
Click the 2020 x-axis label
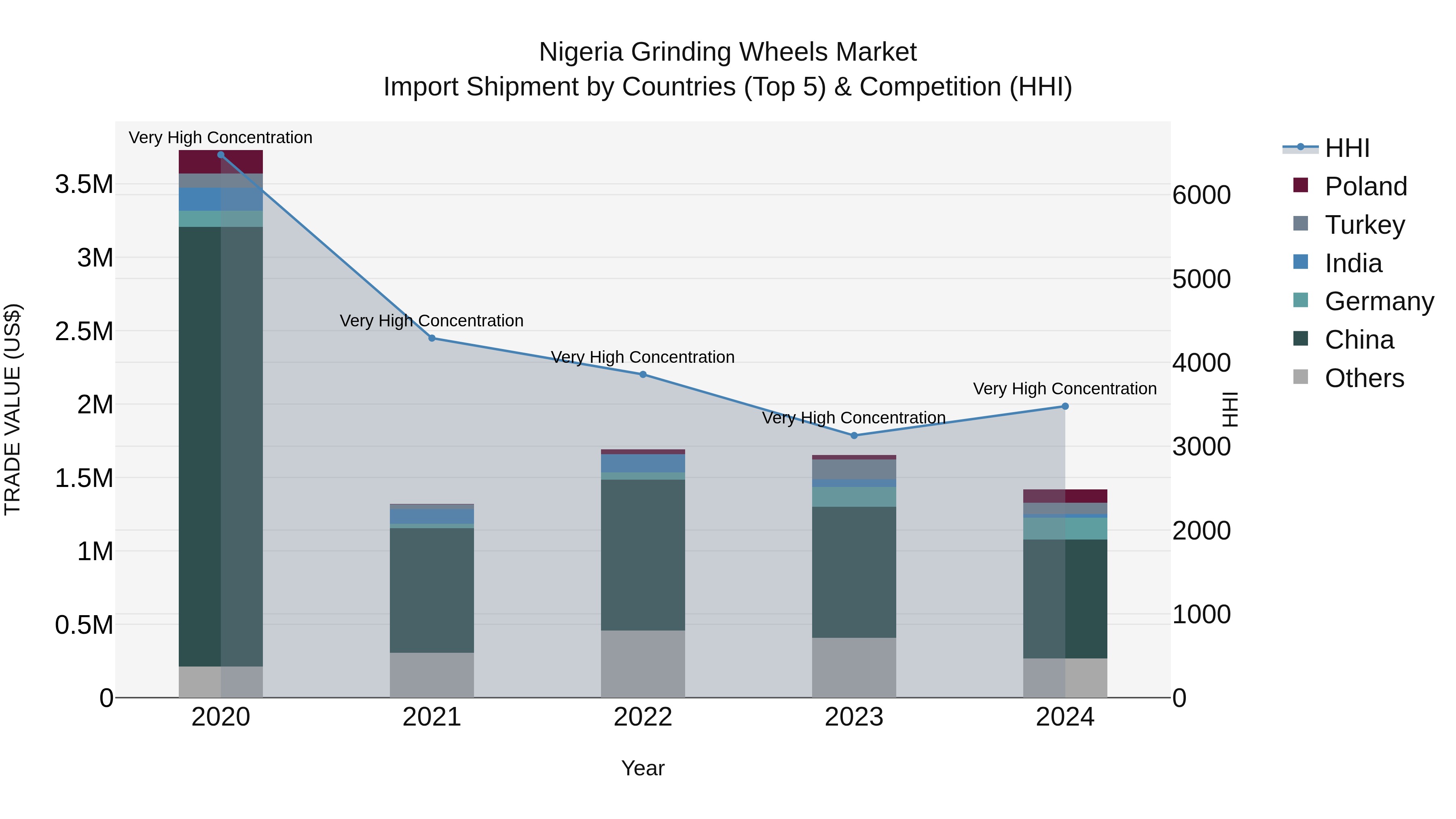coord(221,717)
